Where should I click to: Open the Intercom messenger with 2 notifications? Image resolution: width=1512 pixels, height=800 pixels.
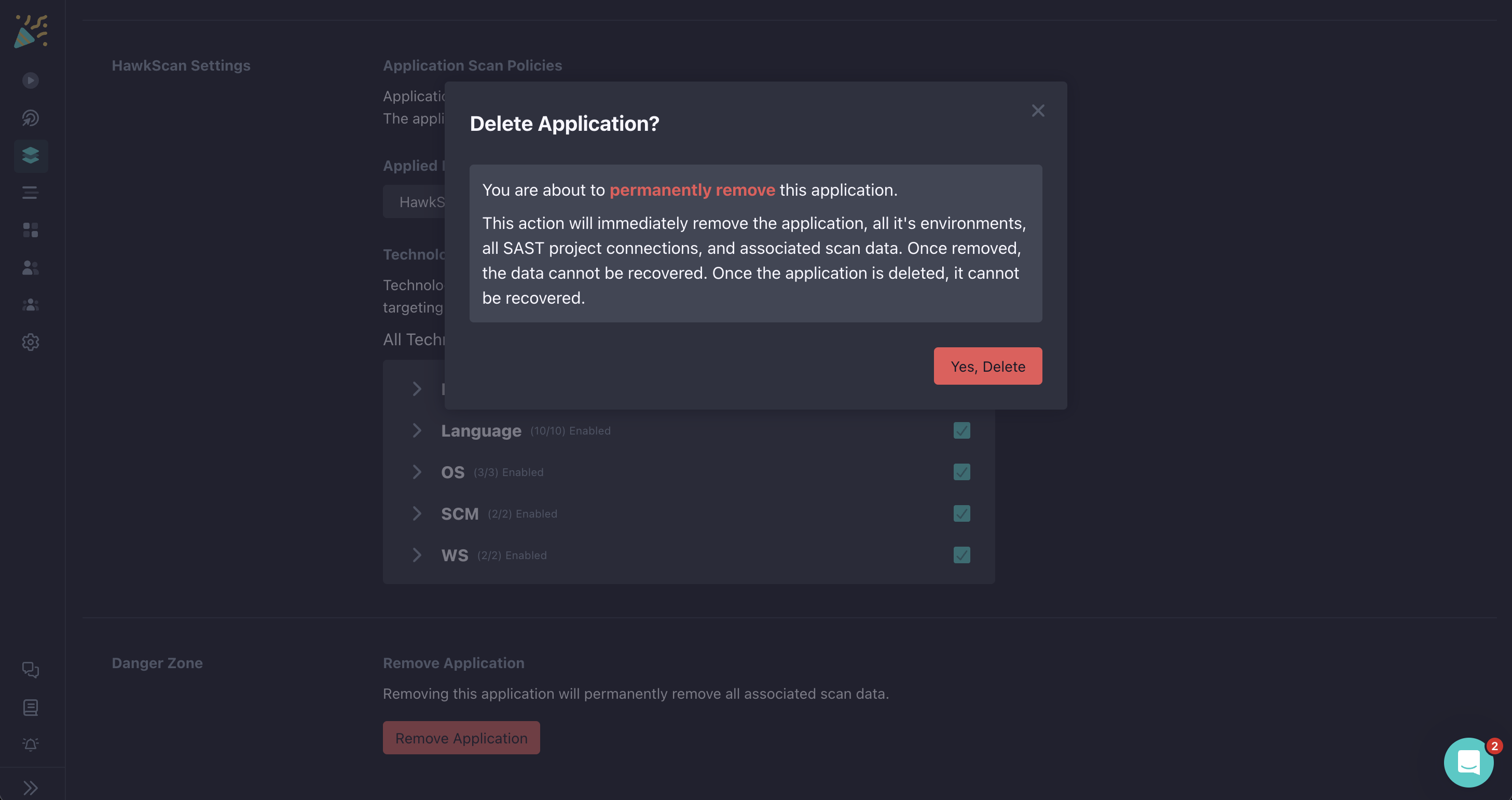[x=1468, y=762]
